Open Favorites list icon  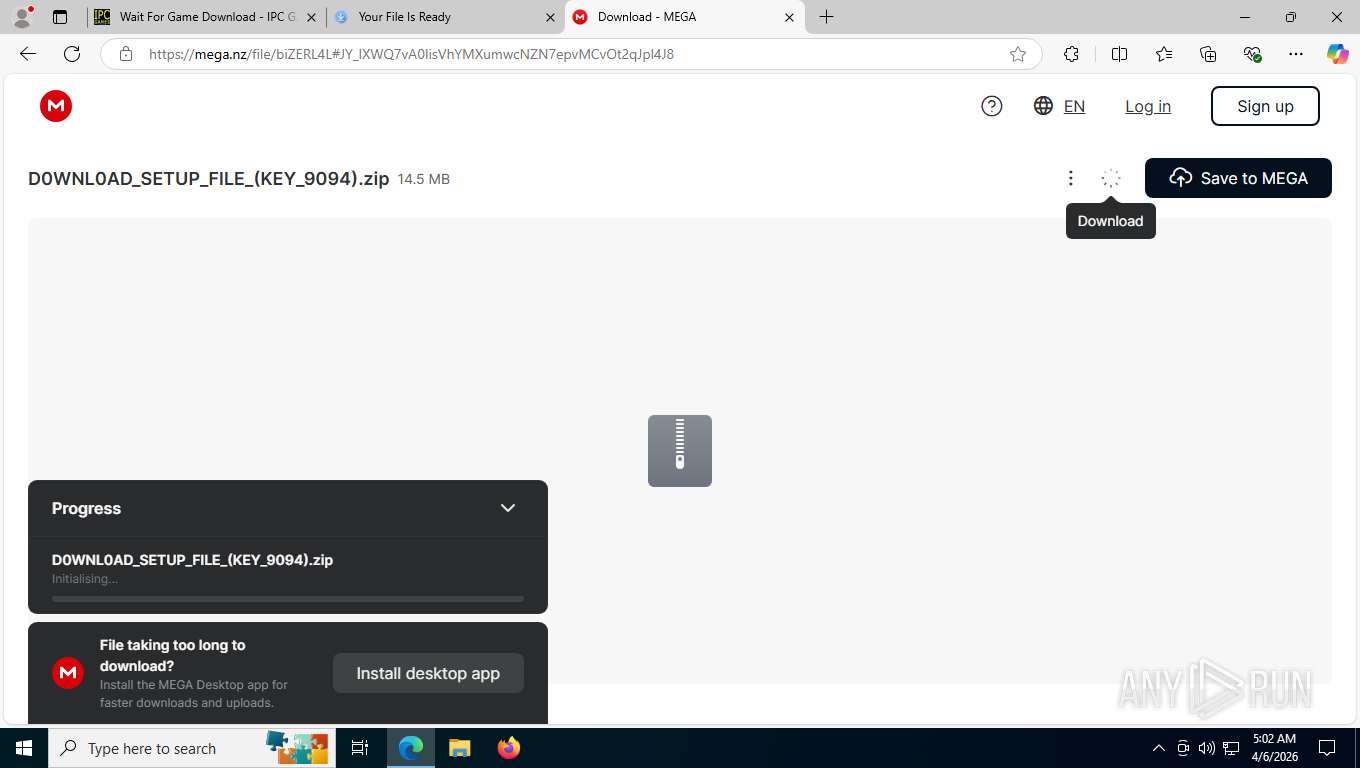1164,54
